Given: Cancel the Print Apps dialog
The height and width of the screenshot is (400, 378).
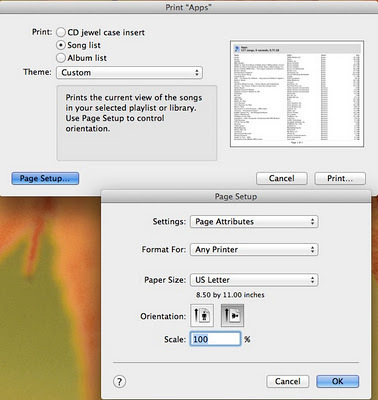Looking at the screenshot, I should tap(282, 178).
